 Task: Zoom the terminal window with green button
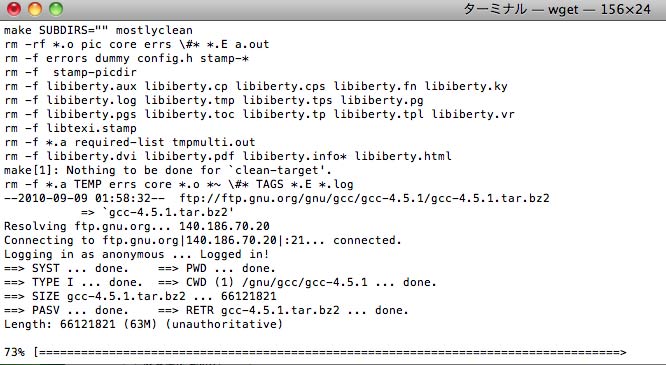(56, 8)
